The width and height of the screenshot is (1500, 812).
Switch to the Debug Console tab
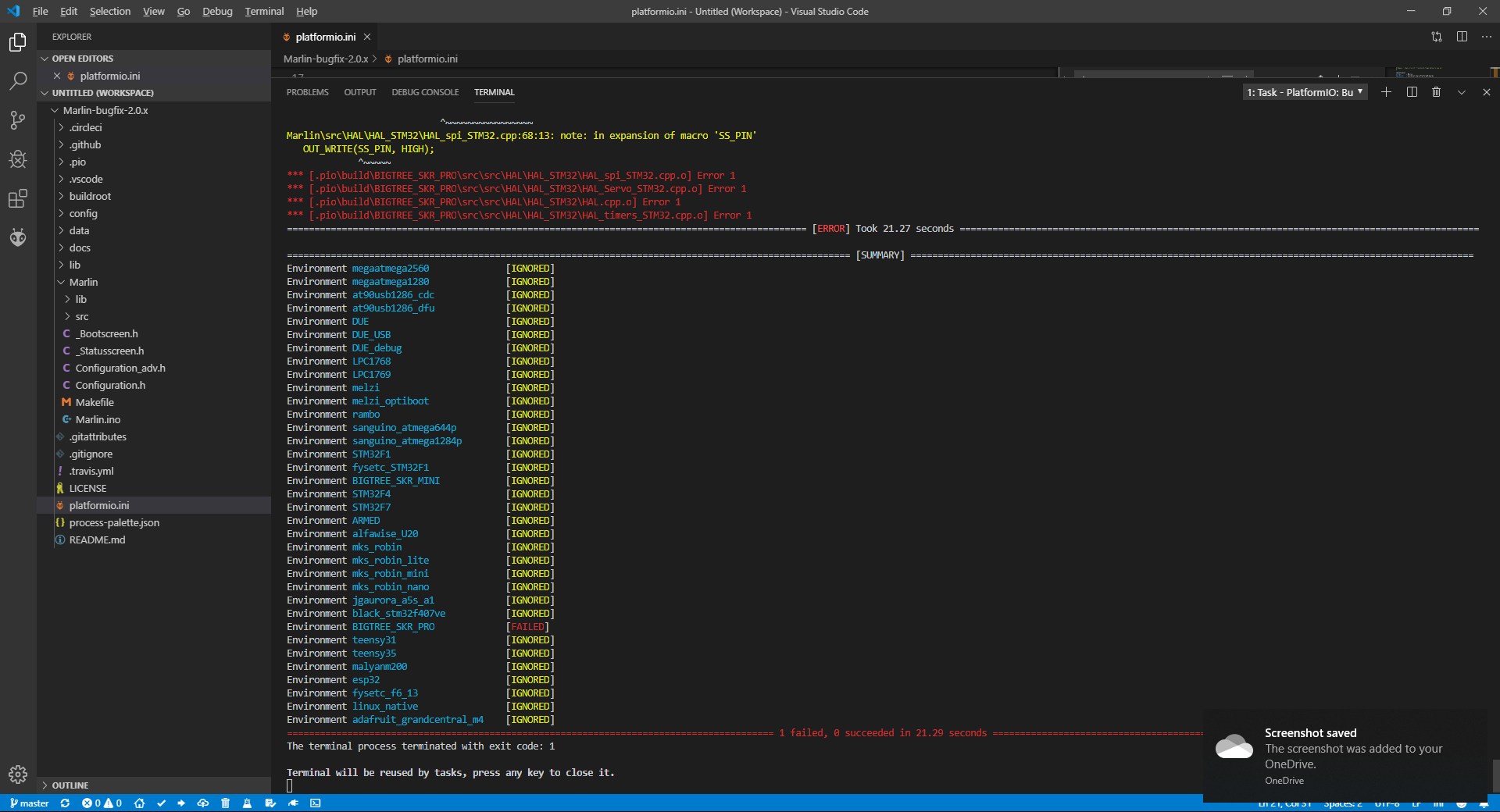tap(425, 92)
